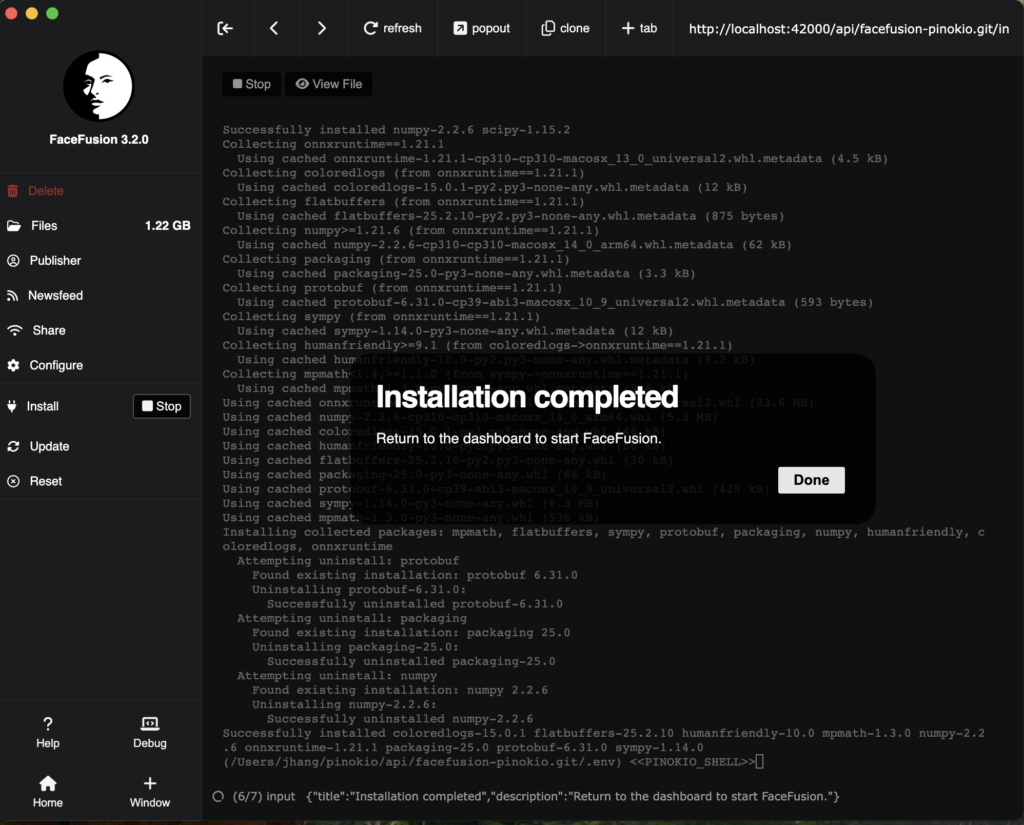The width and height of the screenshot is (1024, 825).
Task: Click the Return to the dashboard message
Action: tap(519, 438)
